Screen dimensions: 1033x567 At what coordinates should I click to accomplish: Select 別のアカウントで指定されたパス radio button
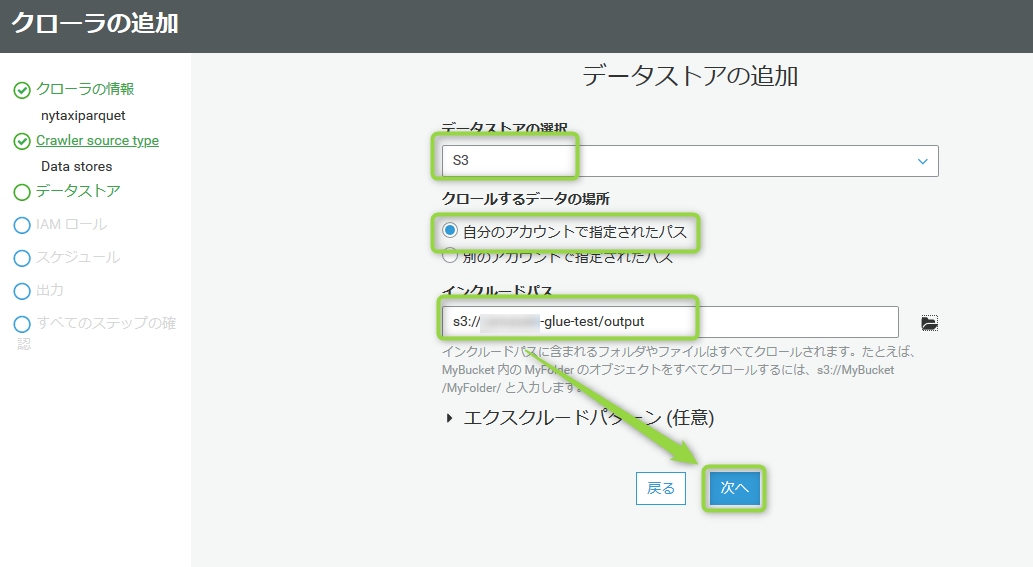coord(450,256)
